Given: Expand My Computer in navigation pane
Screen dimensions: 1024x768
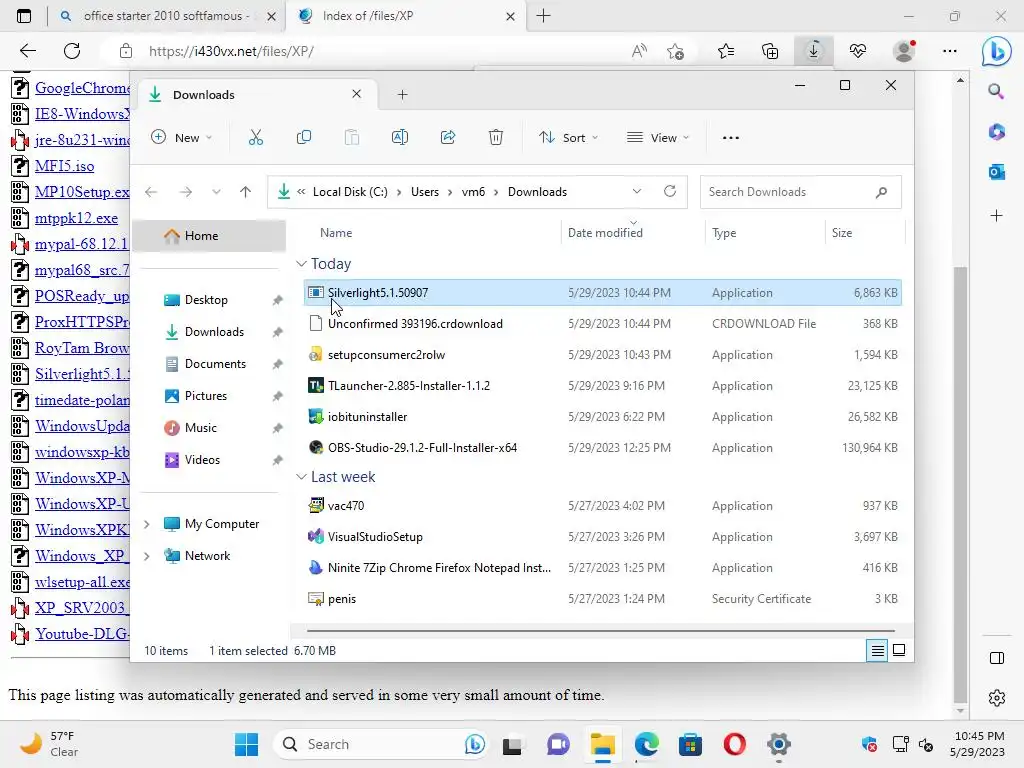Looking at the screenshot, I should (147, 524).
